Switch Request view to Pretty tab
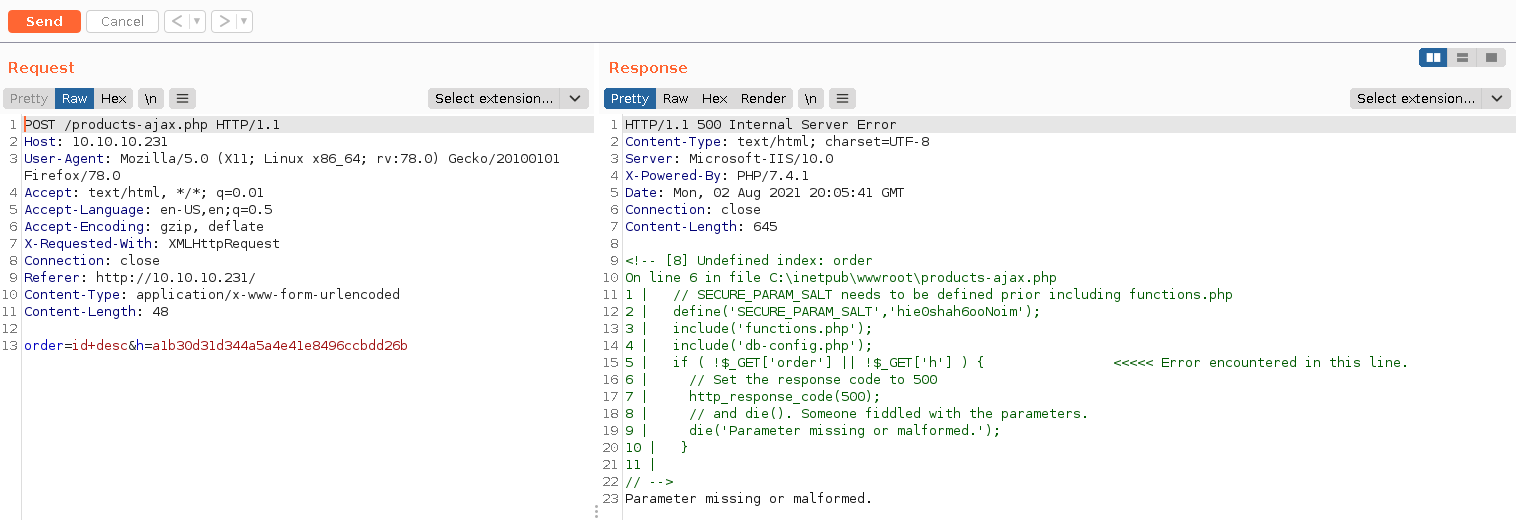Viewport: 1516px width, 520px height. coord(29,98)
